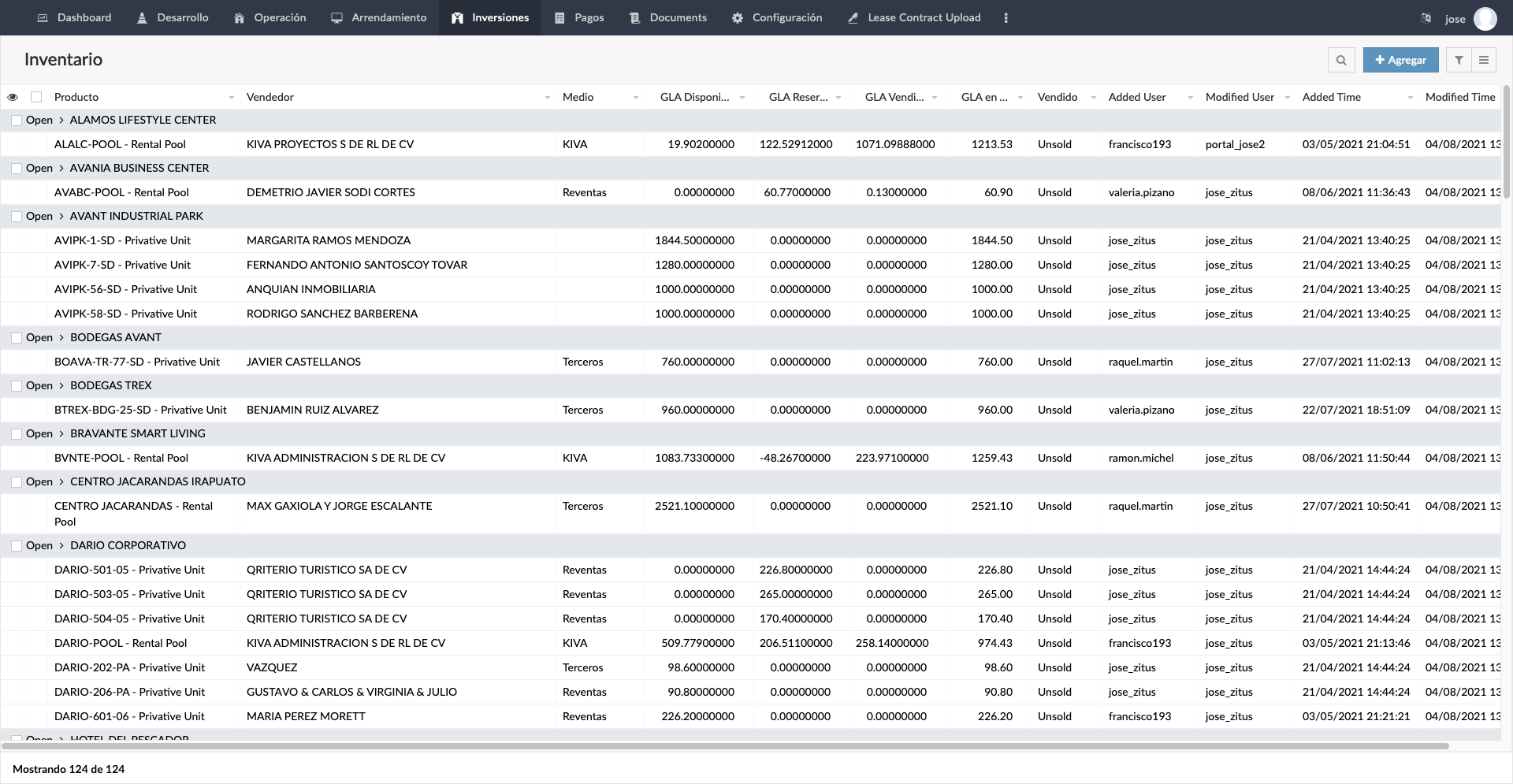Click the horizontal scrollbar at table bottom
1513x784 pixels.
(725, 745)
